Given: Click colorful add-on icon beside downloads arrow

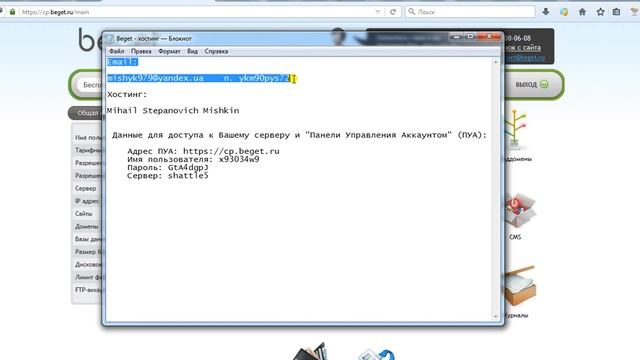Looking at the screenshot, I should (564, 12).
